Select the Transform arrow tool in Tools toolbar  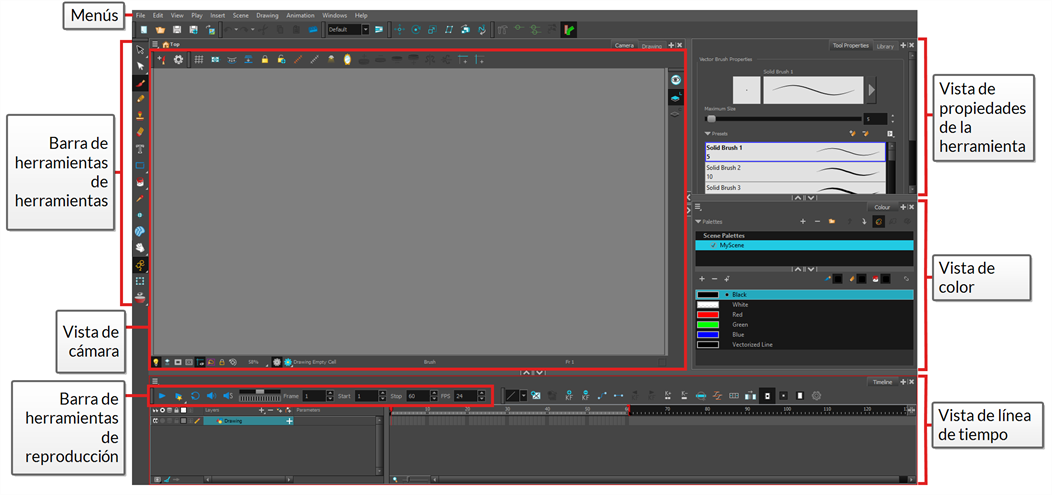point(140,49)
